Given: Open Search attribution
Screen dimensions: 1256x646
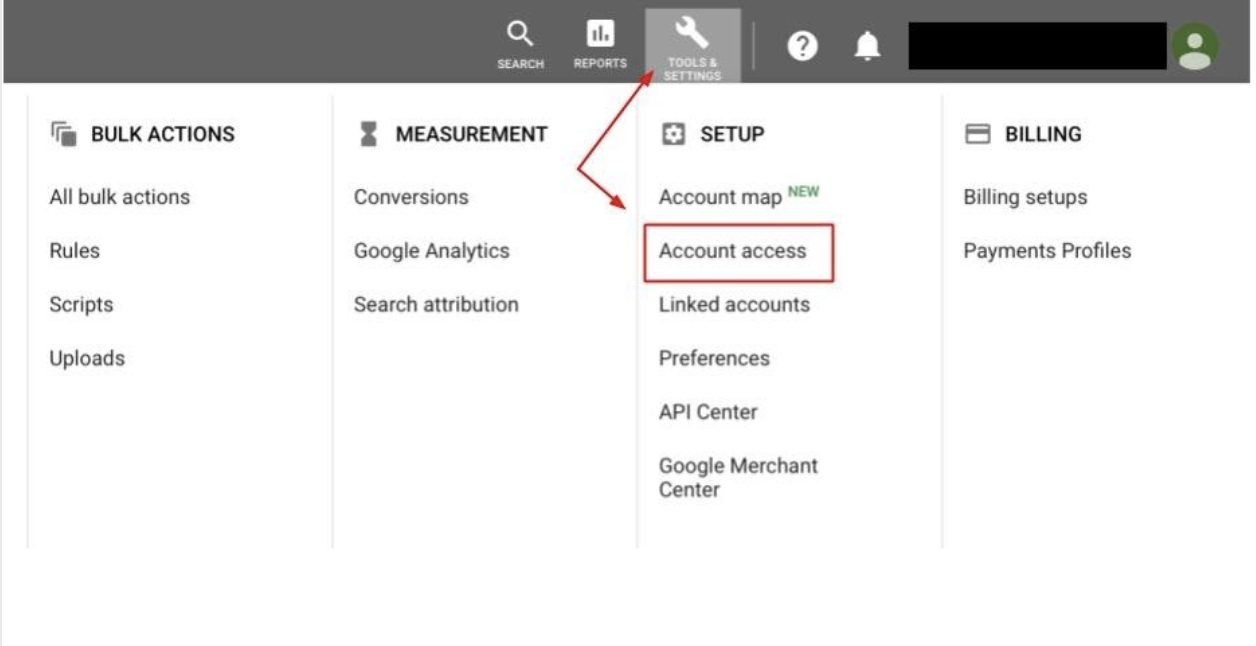Looking at the screenshot, I should coord(436,305).
